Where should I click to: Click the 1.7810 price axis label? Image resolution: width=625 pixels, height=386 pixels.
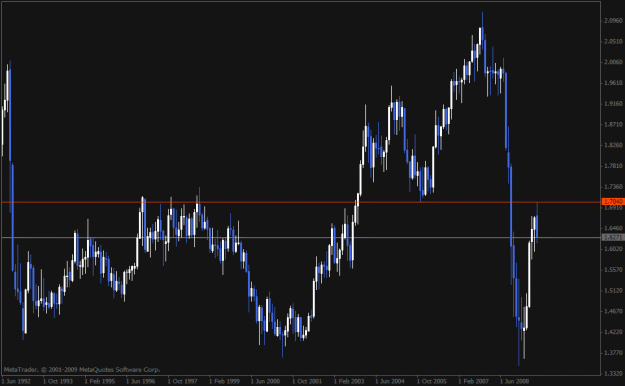point(613,166)
